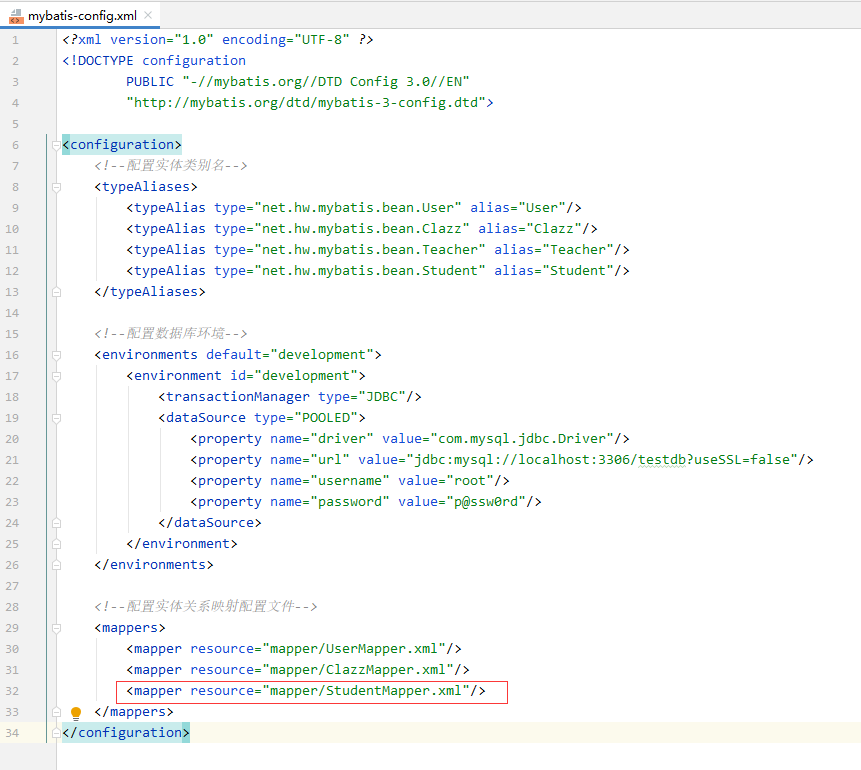
Task: Click the yellow lightbulb intention icon
Action: tap(76, 712)
